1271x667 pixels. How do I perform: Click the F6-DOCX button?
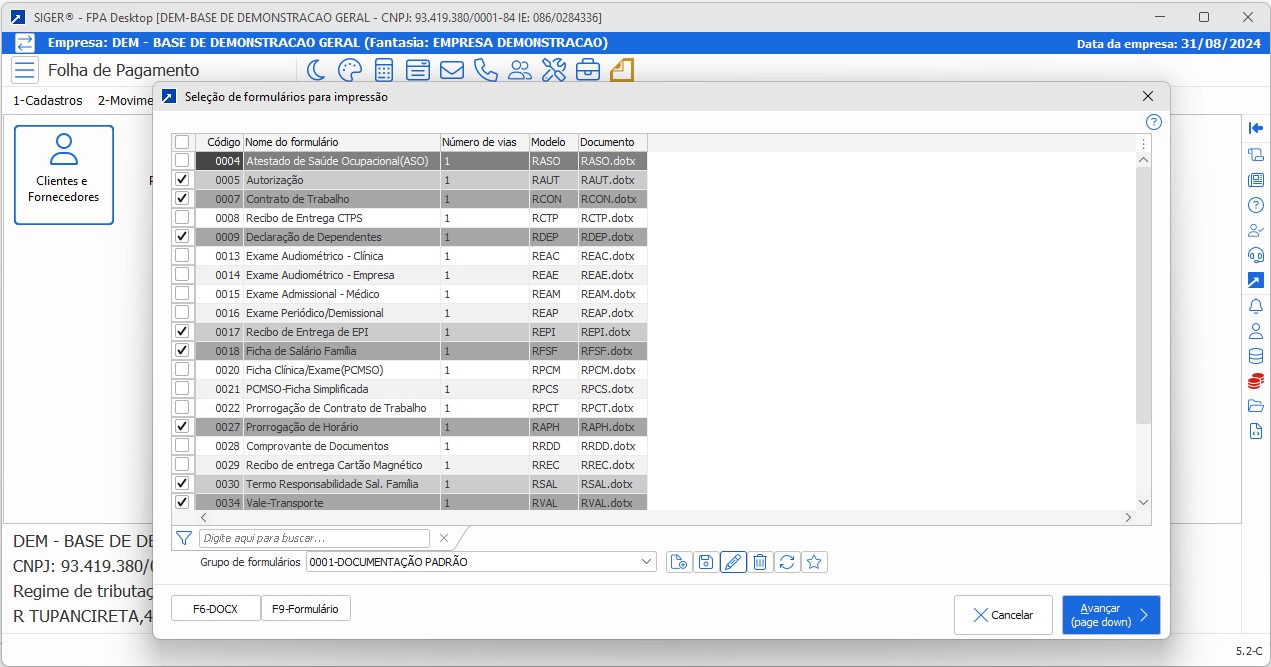coord(215,608)
